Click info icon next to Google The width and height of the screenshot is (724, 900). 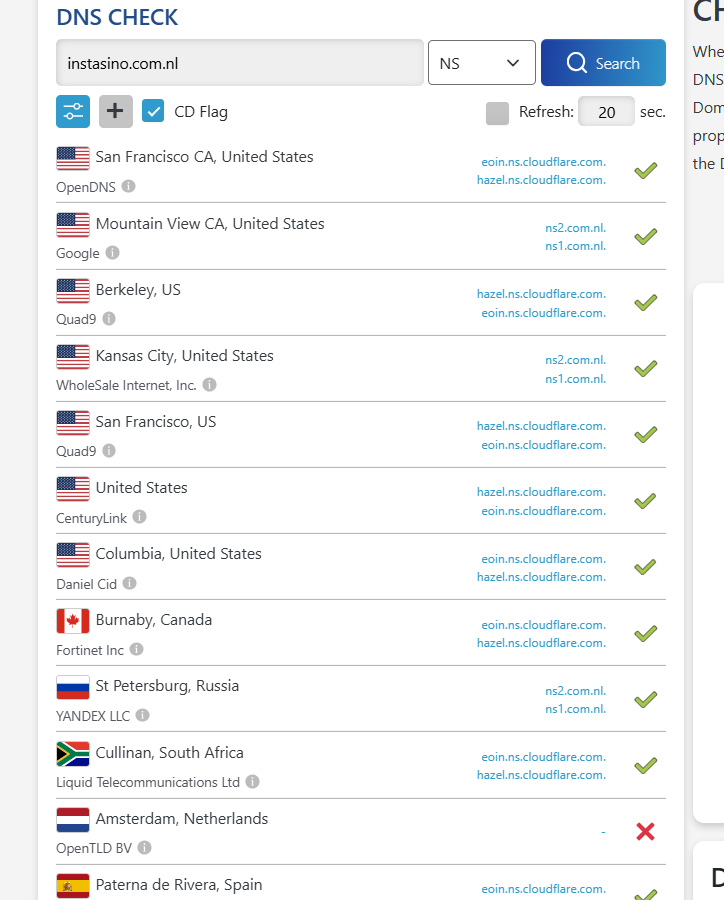pyautogui.click(x=113, y=253)
